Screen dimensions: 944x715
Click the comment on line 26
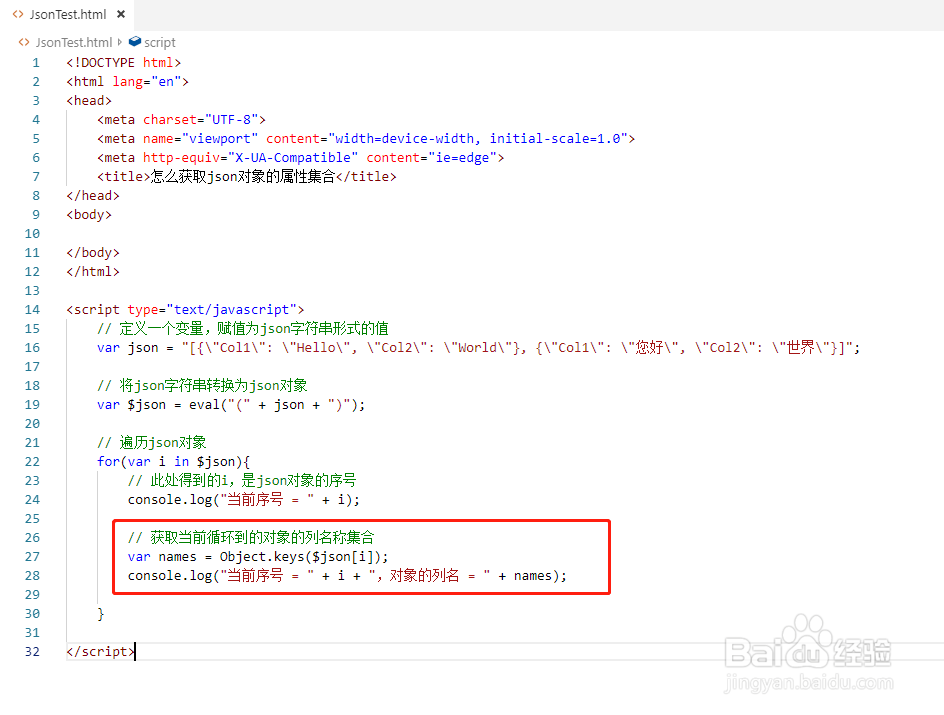coord(251,538)
